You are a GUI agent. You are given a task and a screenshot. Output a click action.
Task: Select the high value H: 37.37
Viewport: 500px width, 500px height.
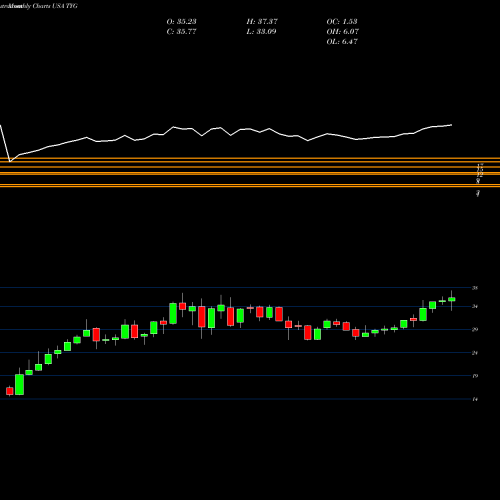[262, 22]
